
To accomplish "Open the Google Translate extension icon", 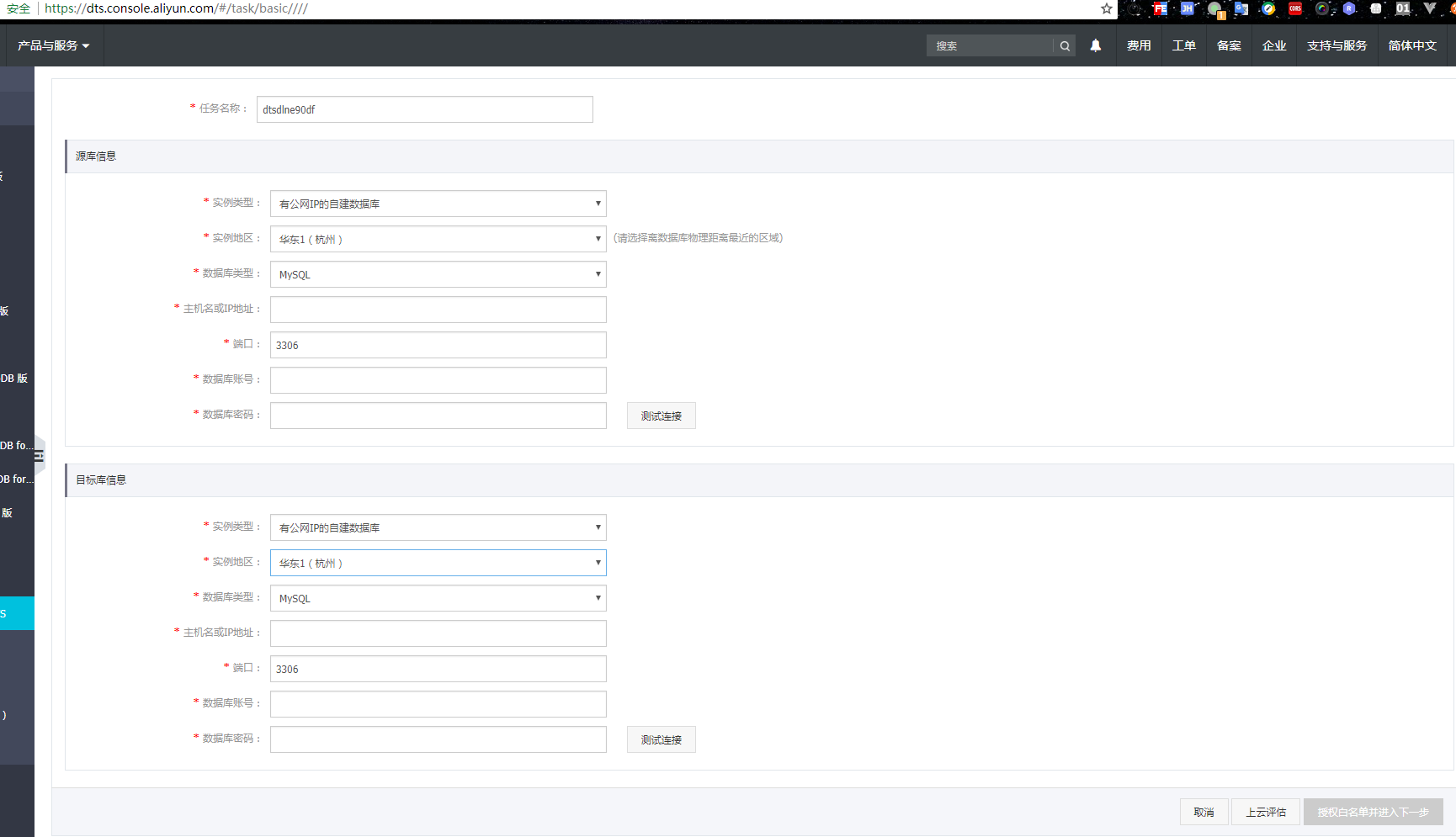I will (1241, 9).
